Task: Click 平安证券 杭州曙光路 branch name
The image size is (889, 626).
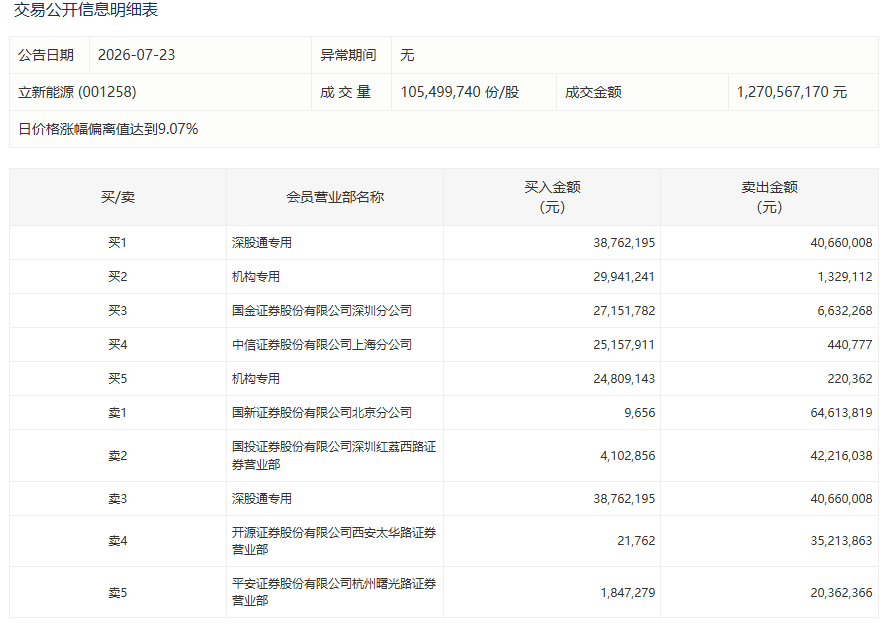Action: coord(334,592)
